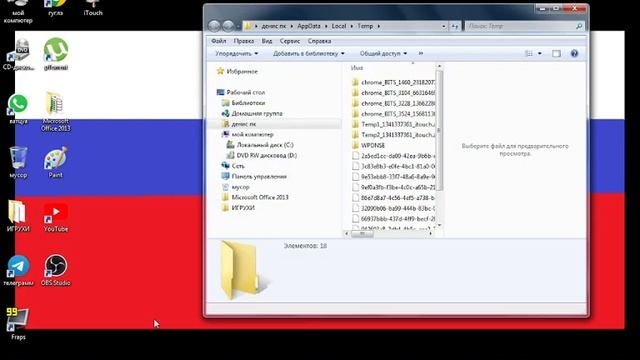Open the YouTube desktop shortcut
The width and height of the screenshot is (640, 360).
(56, 216)
